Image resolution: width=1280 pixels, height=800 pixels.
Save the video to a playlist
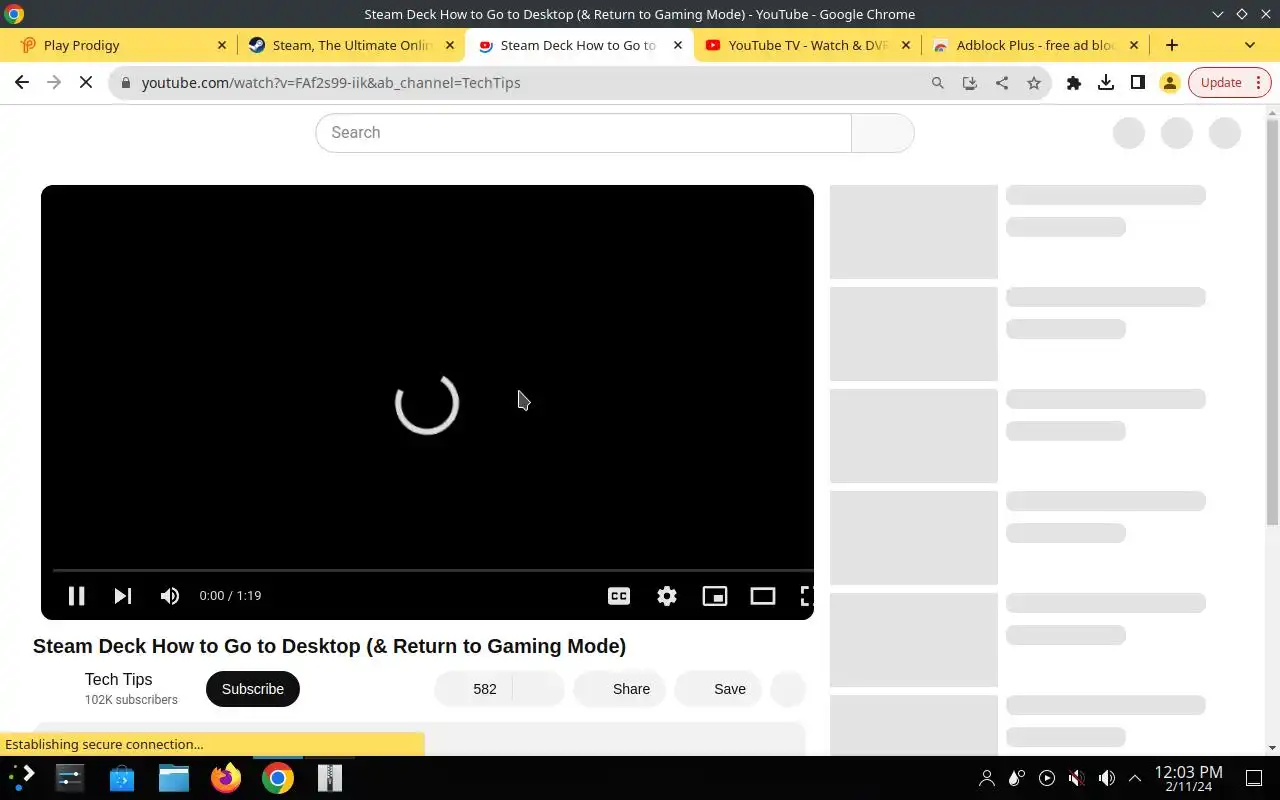718,689
